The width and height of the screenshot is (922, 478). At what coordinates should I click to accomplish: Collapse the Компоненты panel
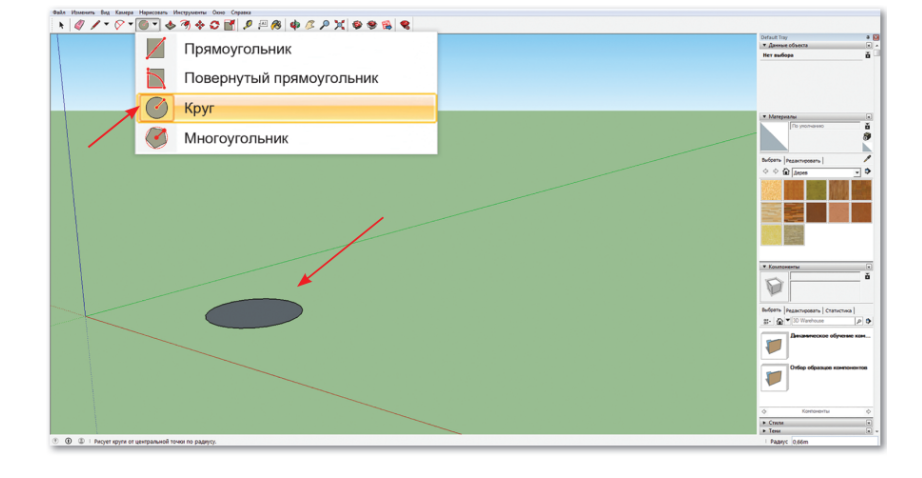tap(764, 266)
